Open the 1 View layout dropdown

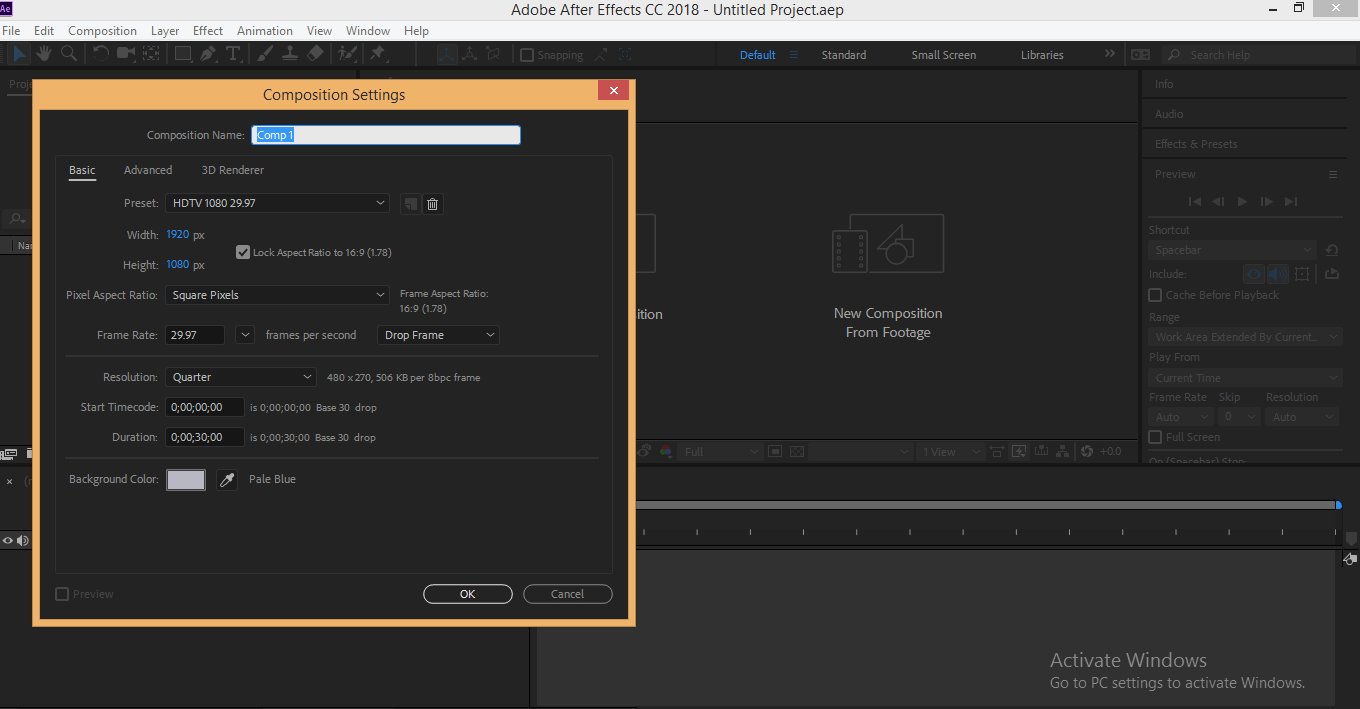click(950, 452)
